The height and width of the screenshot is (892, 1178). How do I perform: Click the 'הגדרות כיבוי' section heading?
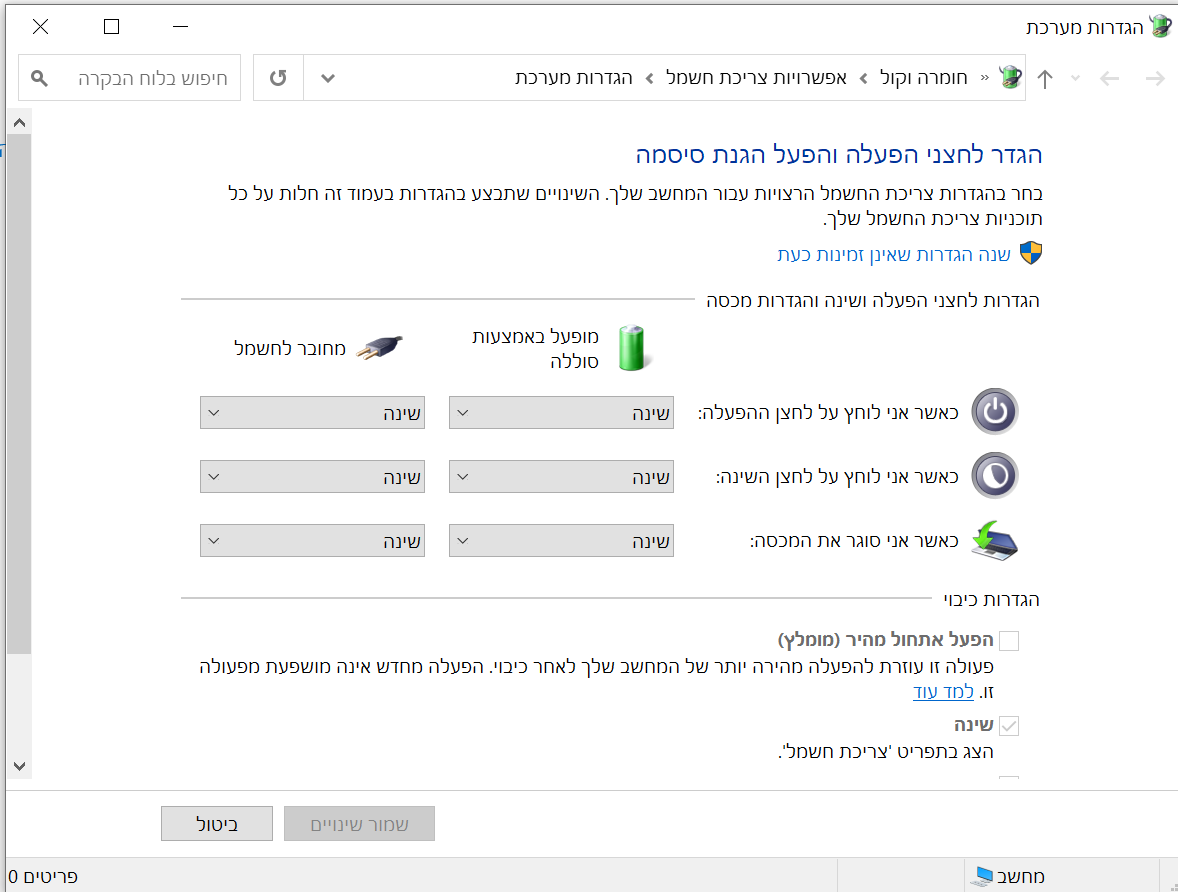click(x=992, y=599)
